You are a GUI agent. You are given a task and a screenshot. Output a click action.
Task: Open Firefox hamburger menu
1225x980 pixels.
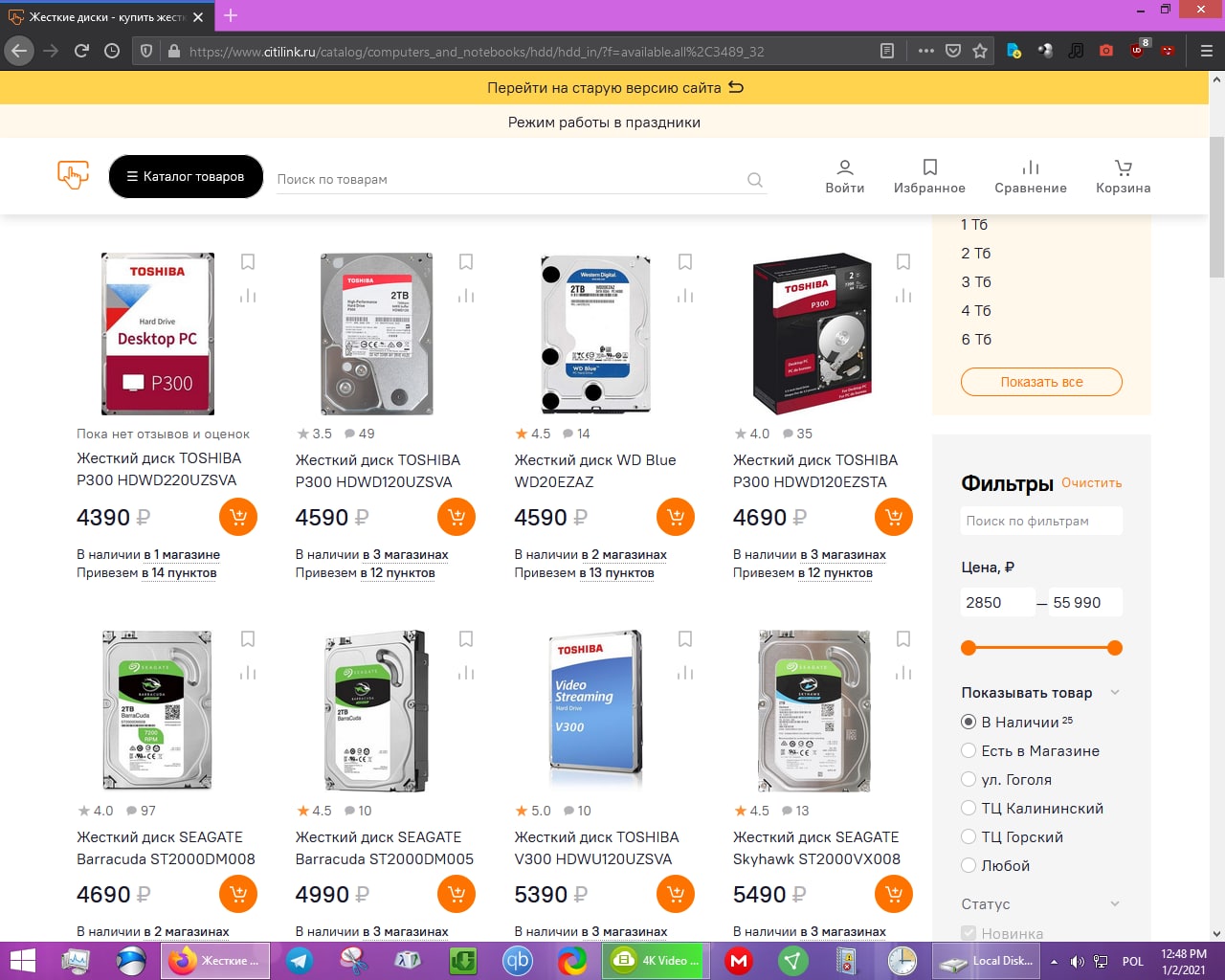point(1206,51)
